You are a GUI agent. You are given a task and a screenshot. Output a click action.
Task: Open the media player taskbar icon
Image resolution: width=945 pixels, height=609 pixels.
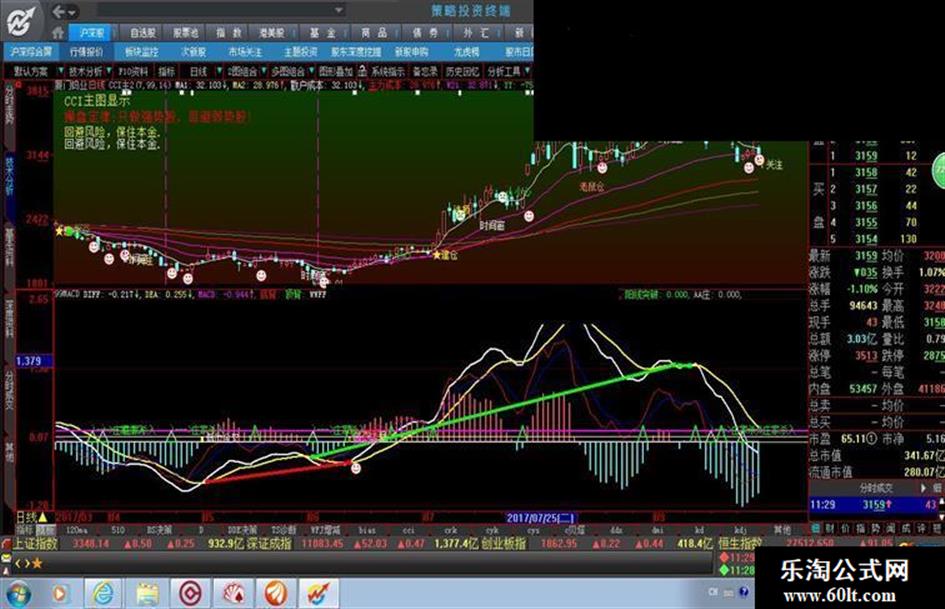click(x=60, y=594)
